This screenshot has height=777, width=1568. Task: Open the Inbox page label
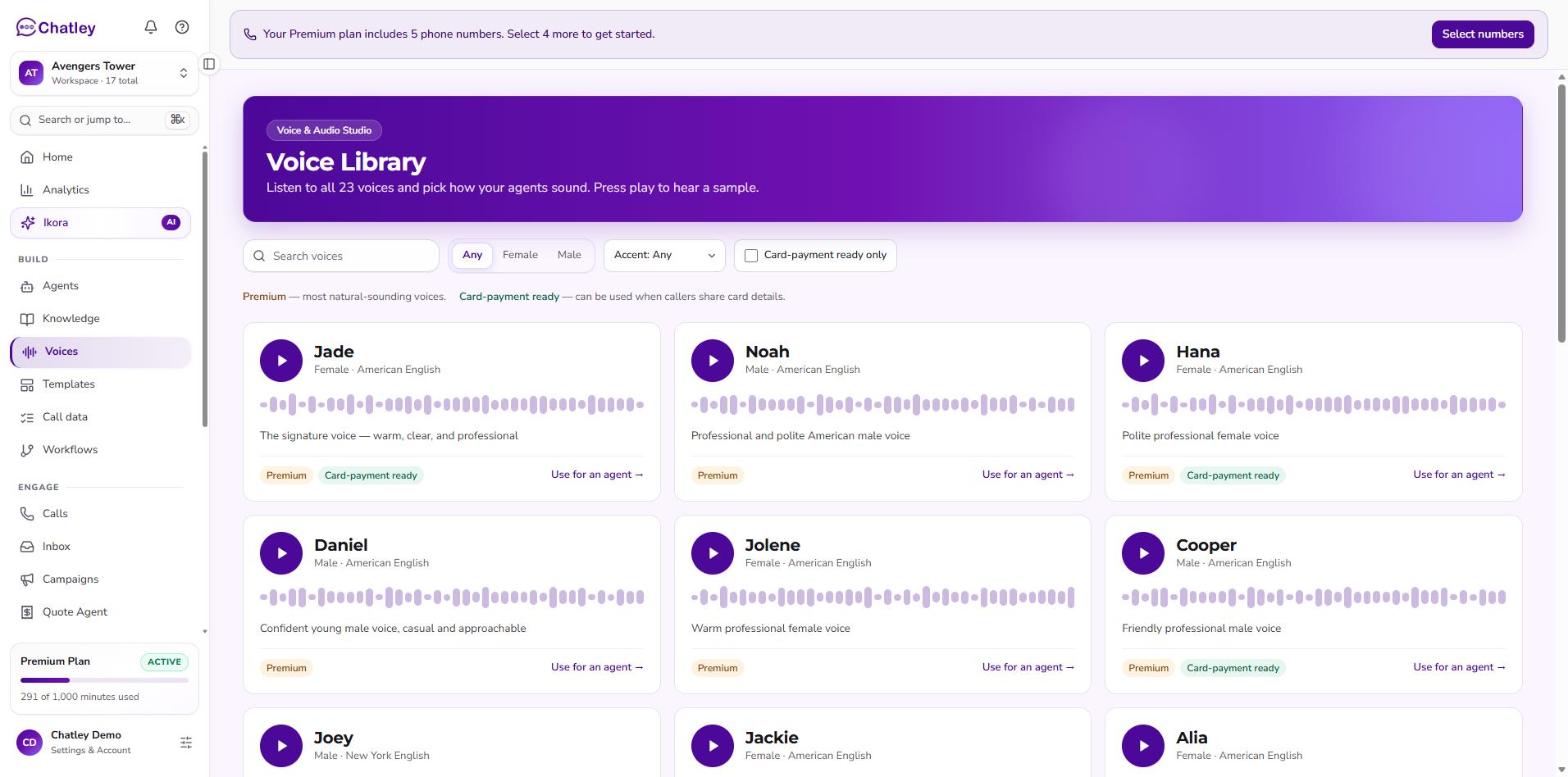coord(56,547)
